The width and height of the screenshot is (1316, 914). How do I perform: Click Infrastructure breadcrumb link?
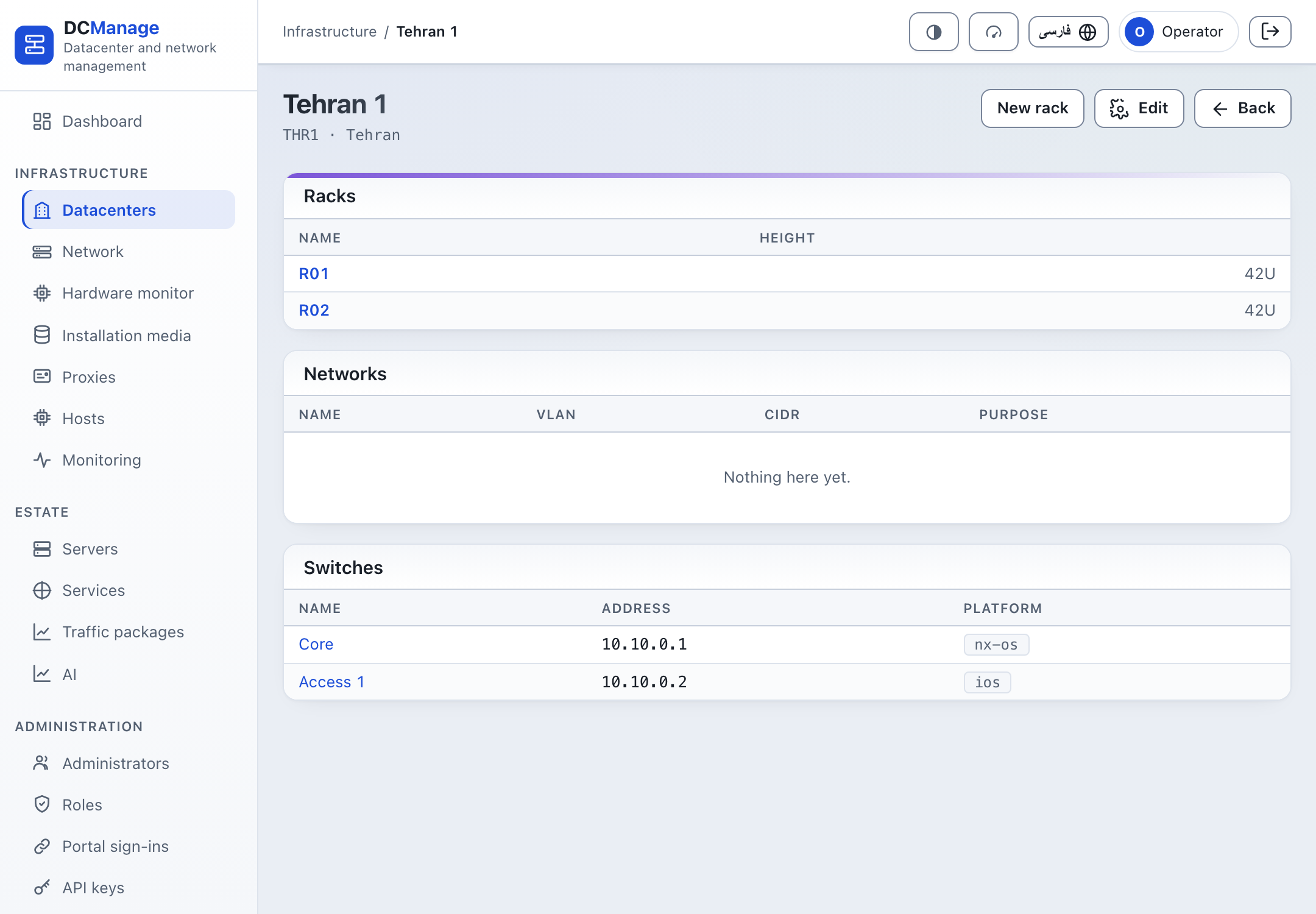pyautogui.click(x=330, y=32)
